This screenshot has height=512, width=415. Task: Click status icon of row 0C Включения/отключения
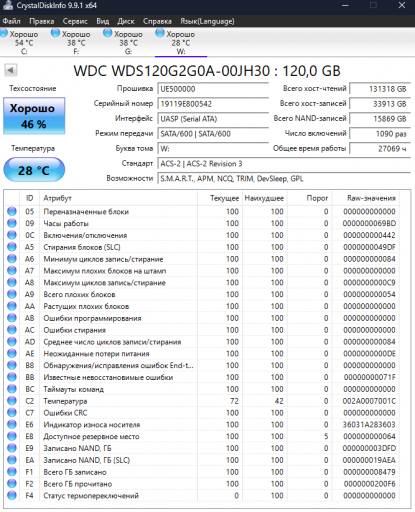12,235
